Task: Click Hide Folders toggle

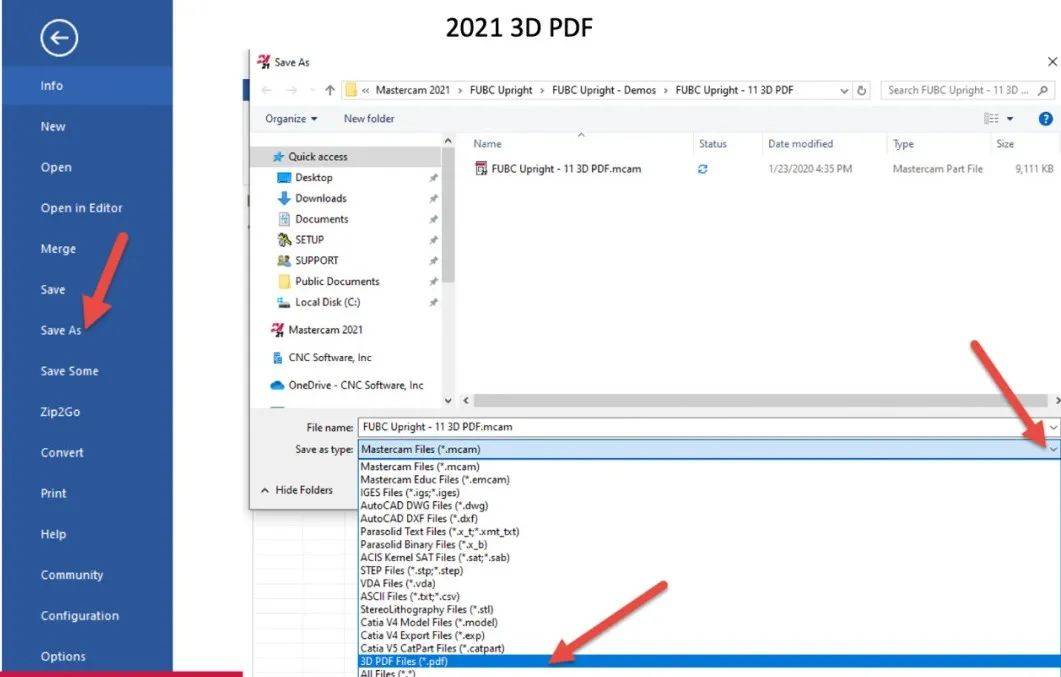Action: pos(297,490)
